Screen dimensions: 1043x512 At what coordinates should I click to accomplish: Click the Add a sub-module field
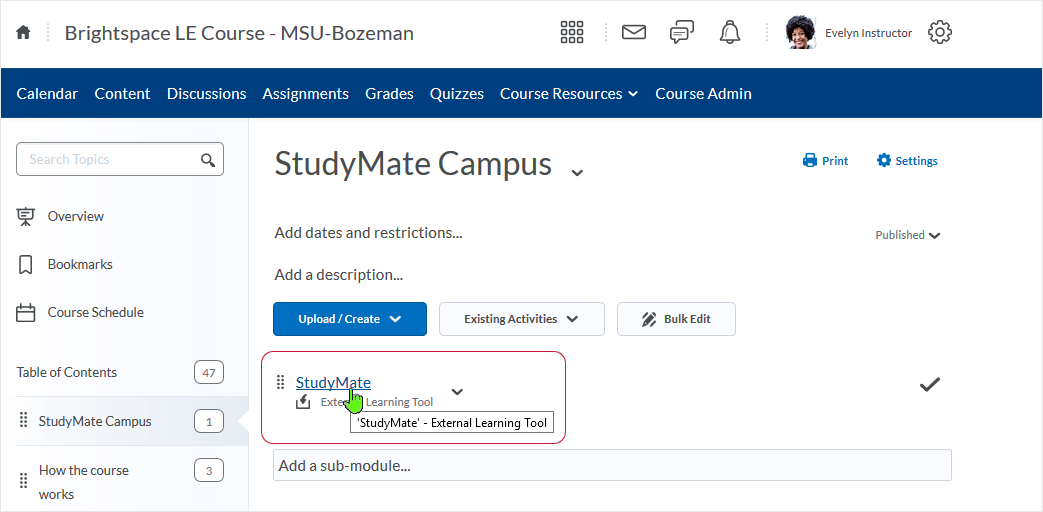pyautogui.click(x=612, y=465)
